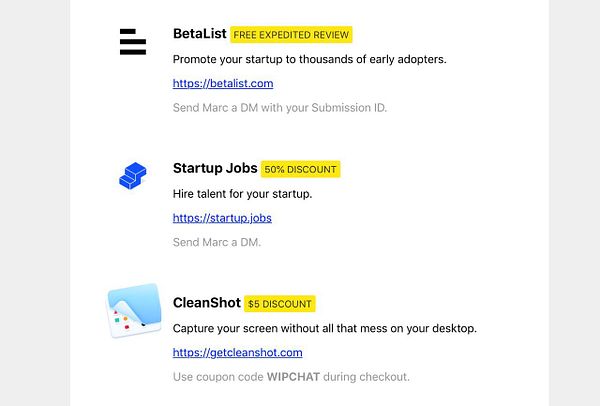
Task: Open the https://betalist.com link
Action: (x=223, y=84)
